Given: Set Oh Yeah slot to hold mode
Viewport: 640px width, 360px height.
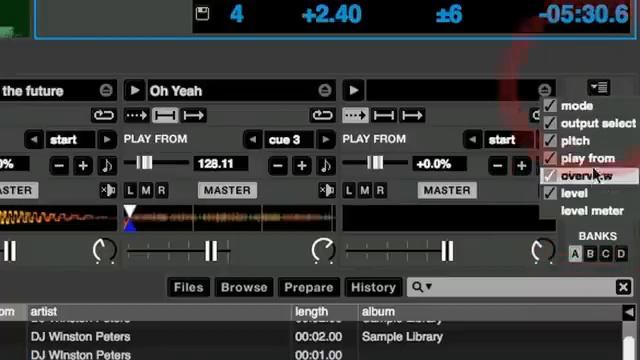Looking at the screenshot, I should (x=165, y=116).
